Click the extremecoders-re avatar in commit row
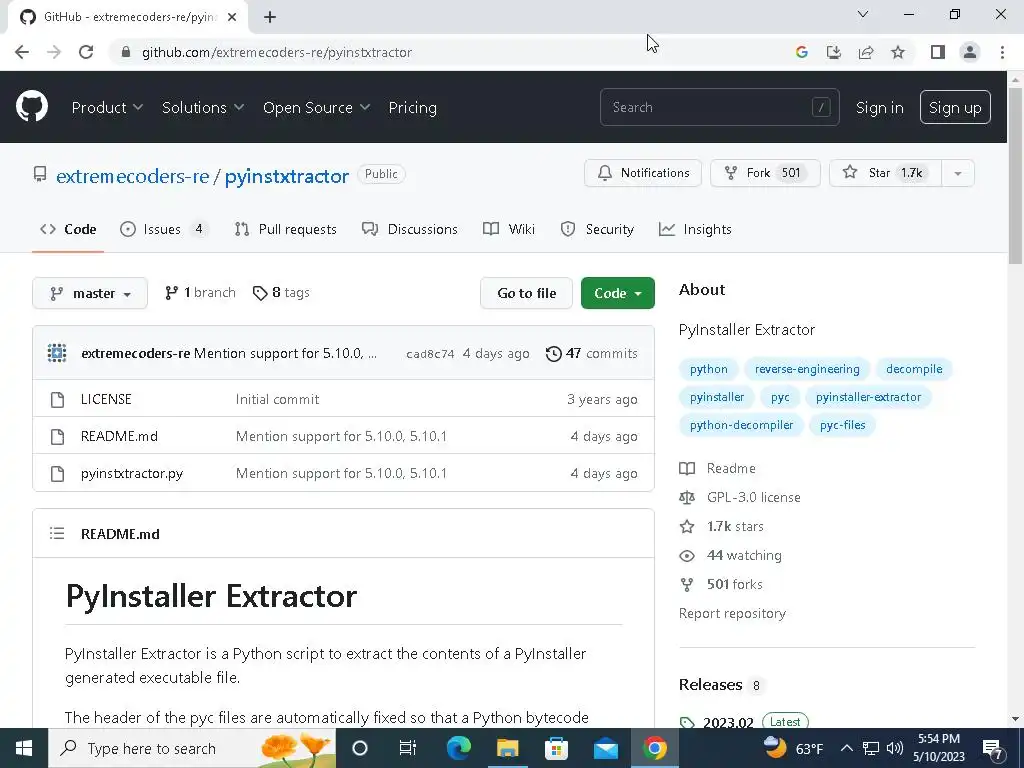Screen dimensions: 1024x768 click(x=57, y=353)
